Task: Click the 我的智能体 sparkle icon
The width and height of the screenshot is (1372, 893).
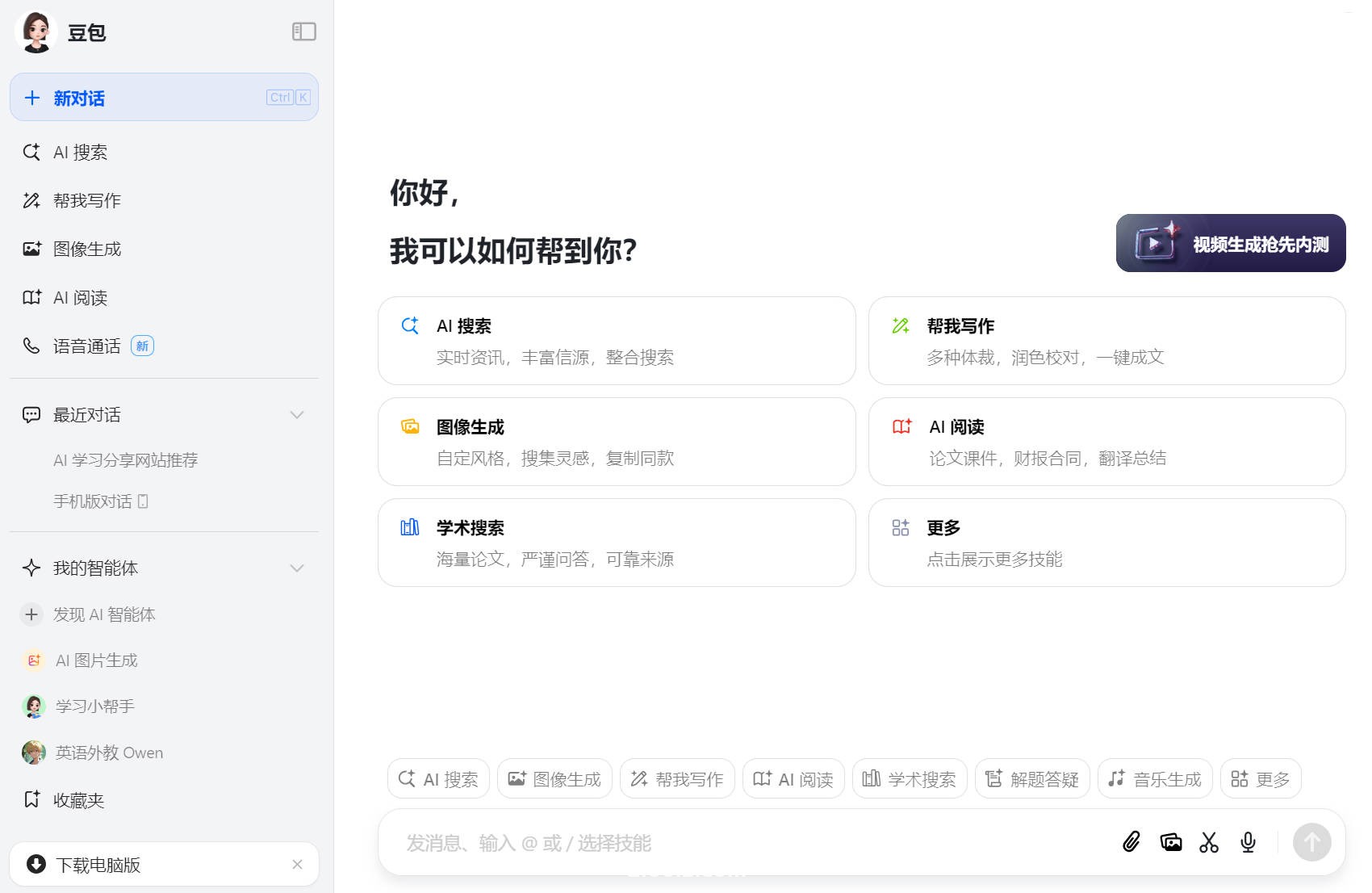Action: point(31,568)
